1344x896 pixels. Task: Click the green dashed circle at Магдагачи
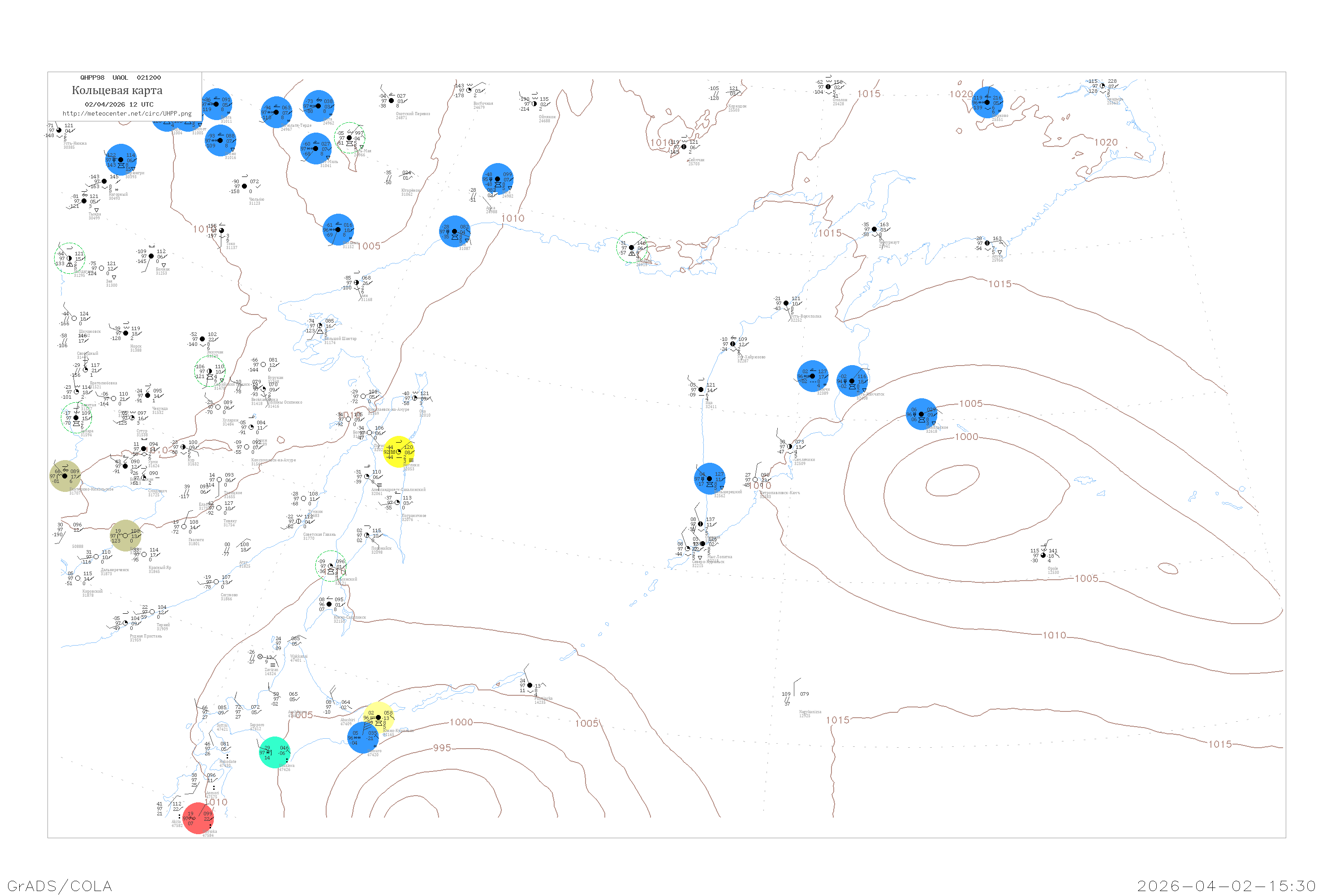70,258
